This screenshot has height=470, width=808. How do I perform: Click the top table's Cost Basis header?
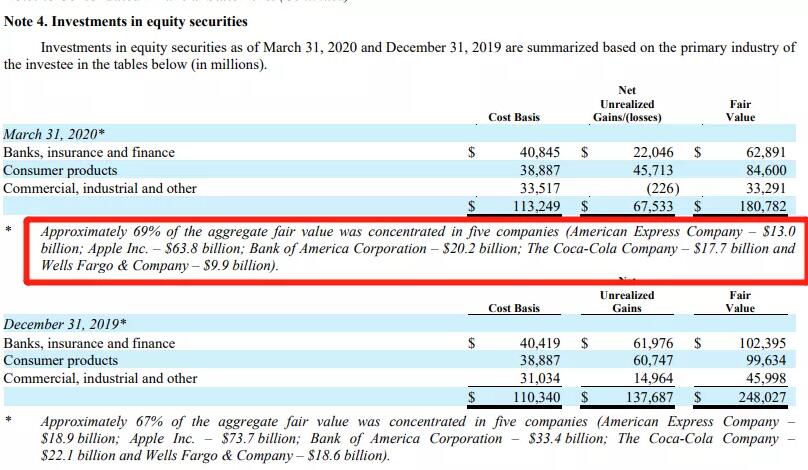514,117
